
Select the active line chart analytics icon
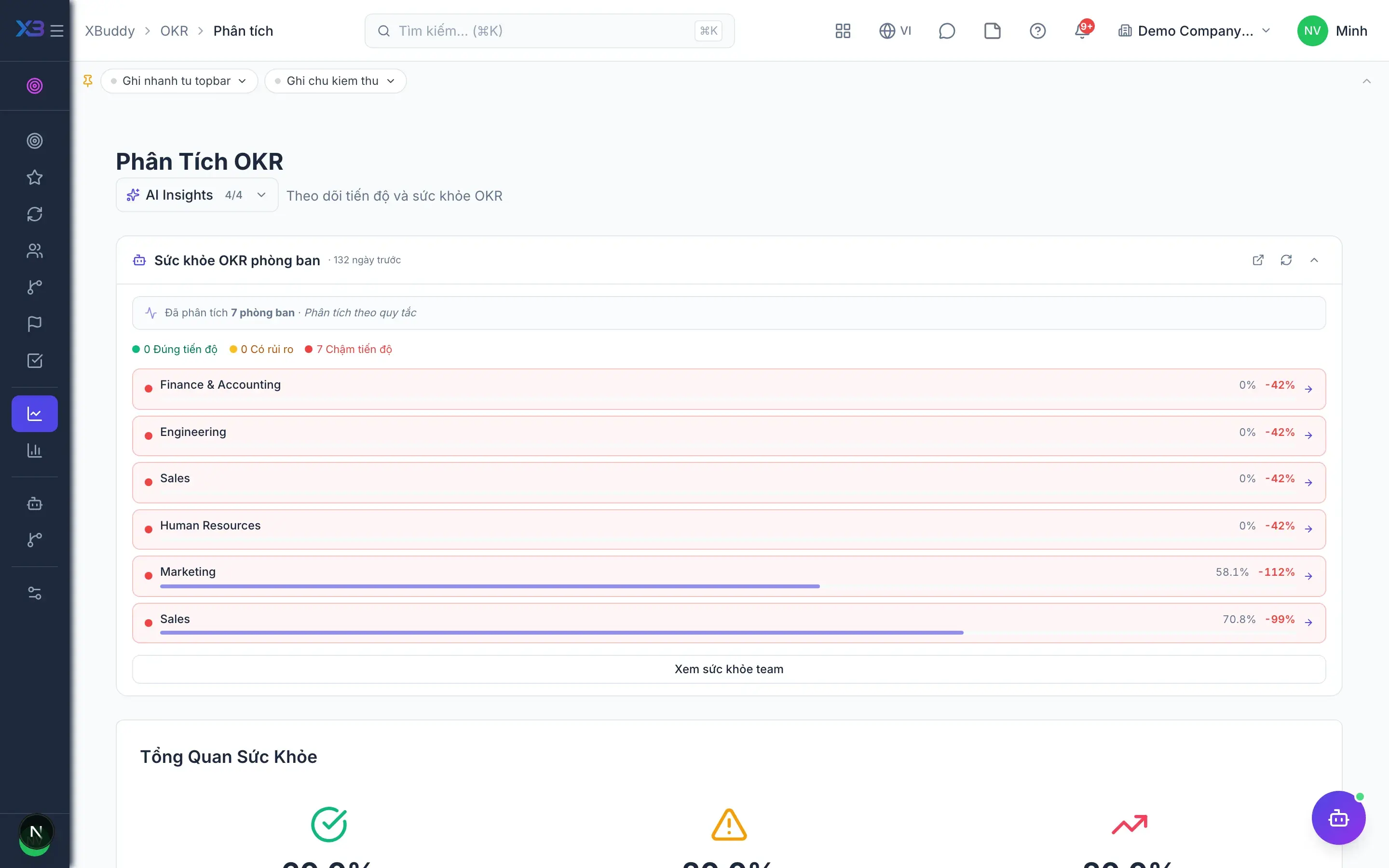34,413
